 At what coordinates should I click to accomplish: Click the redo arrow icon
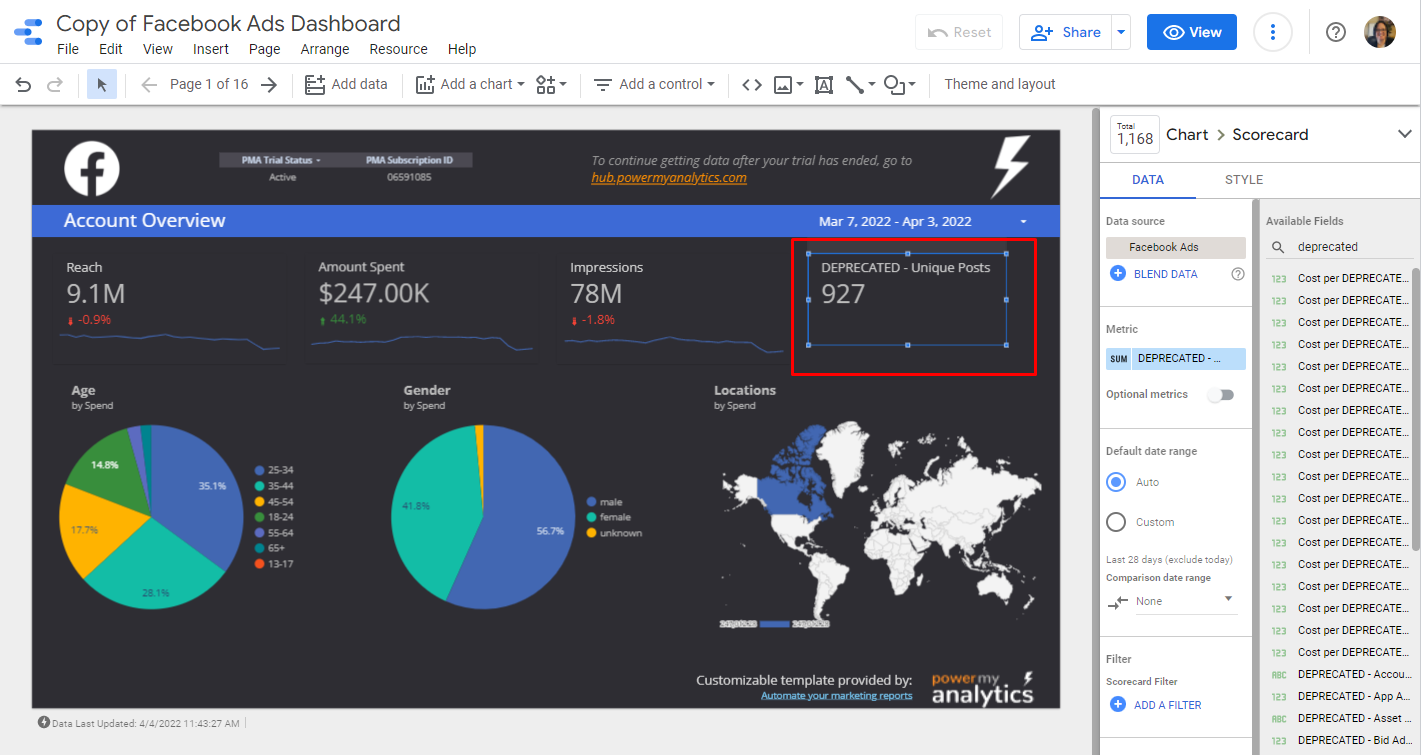click(x=55, y=85)
